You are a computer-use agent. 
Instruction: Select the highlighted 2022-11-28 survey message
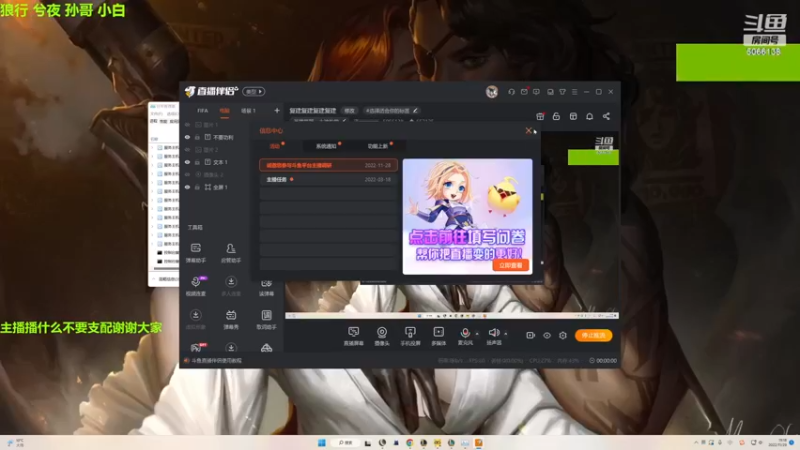328,165
